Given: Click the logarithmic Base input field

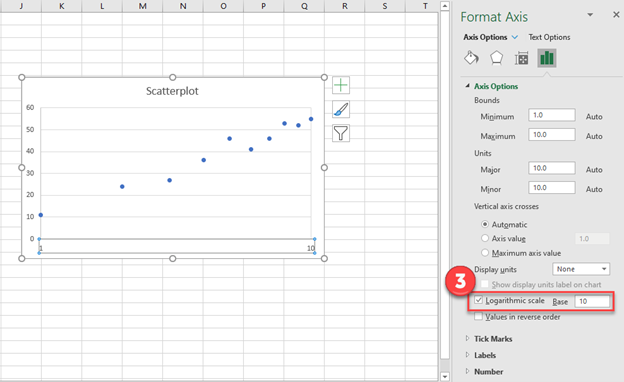Looking at the screenshot, I should 592,301.
